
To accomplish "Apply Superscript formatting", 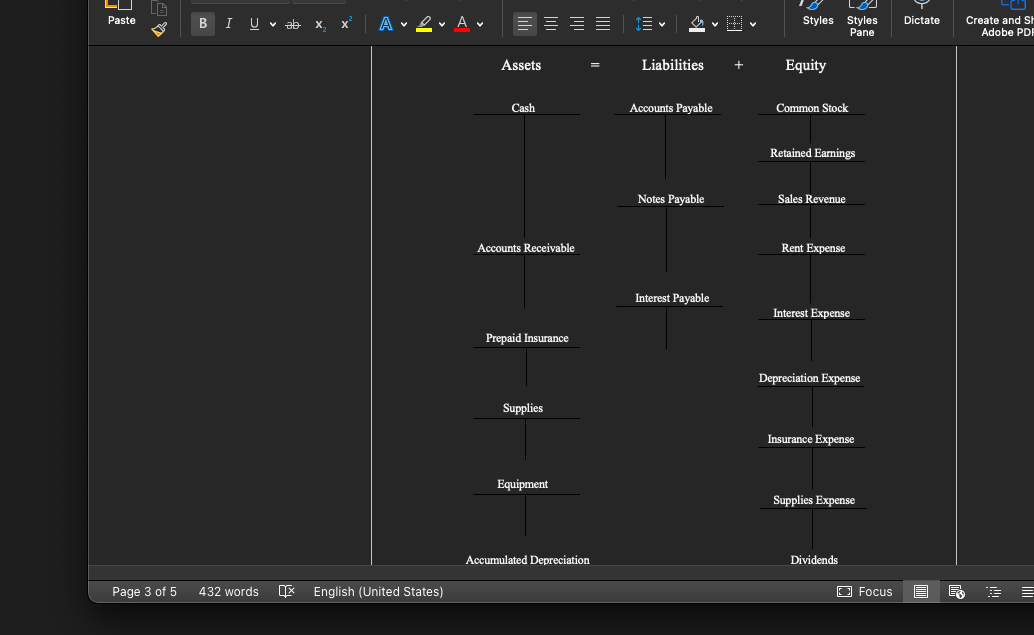I will (346, 24).
